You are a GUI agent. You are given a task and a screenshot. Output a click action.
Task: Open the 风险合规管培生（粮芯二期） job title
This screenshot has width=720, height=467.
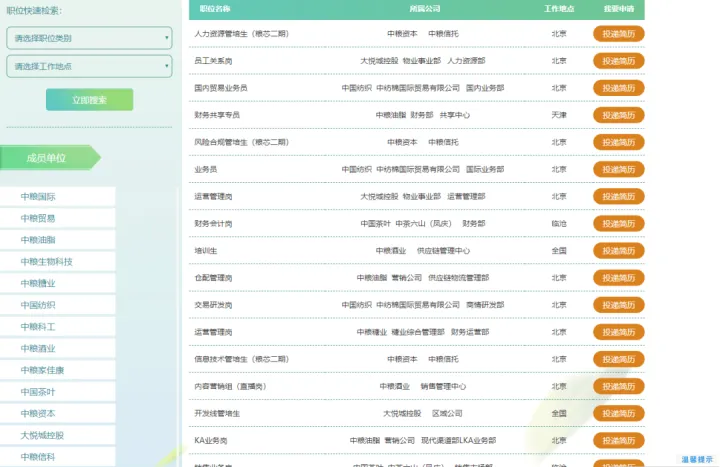(242, 142)
